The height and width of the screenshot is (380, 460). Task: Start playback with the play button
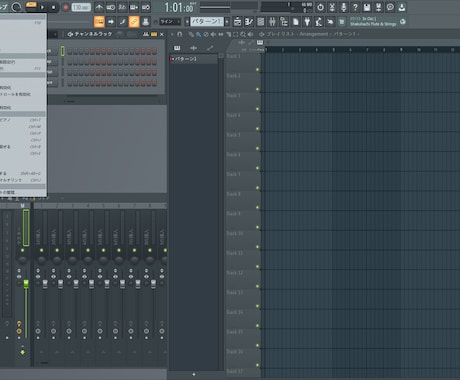42,7
